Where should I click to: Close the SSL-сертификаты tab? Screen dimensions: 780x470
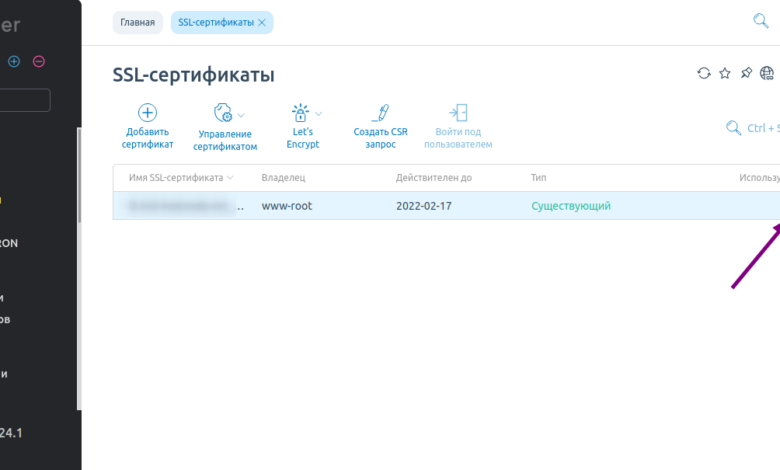click(x=262, y=22)
